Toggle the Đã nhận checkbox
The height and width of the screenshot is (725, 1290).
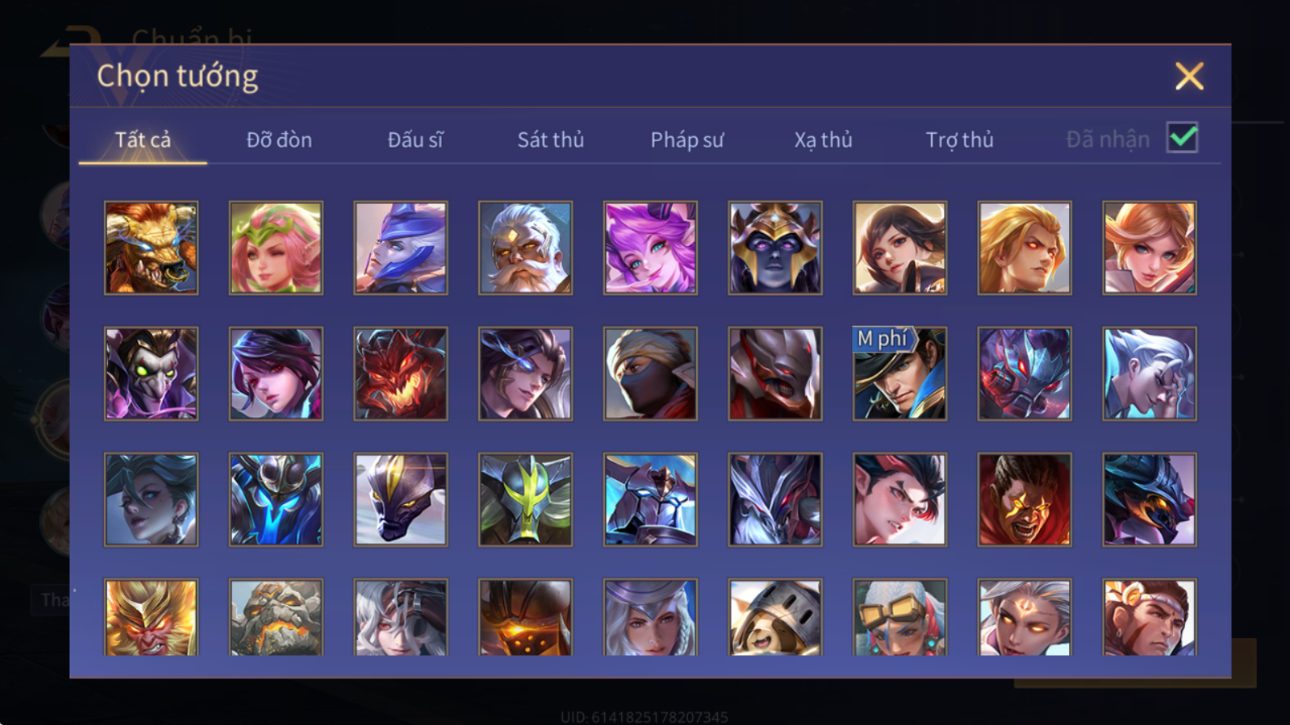1182,138
